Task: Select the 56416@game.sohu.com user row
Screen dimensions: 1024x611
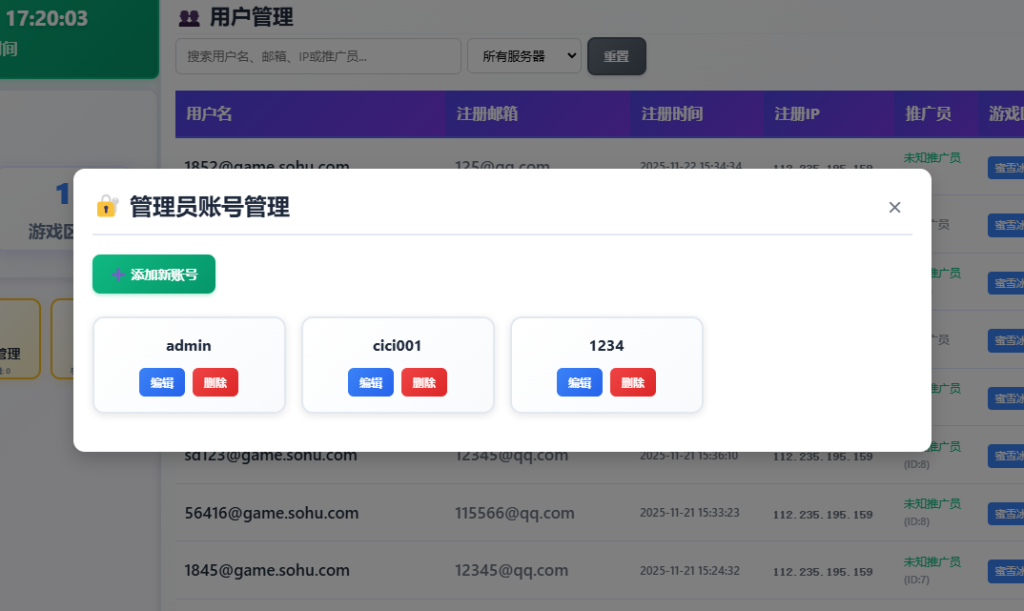Action: (271, 513)
